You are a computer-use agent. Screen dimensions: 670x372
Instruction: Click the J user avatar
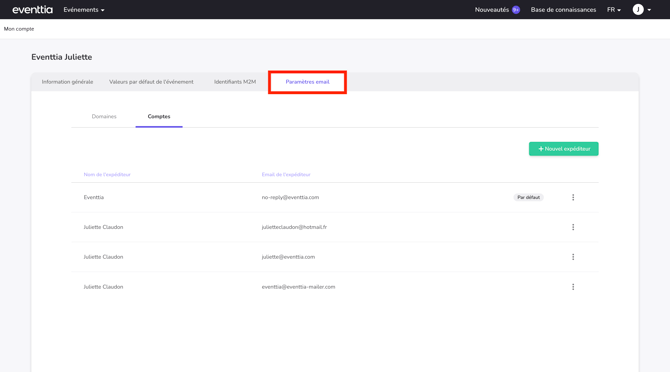[x=638, y=9]
